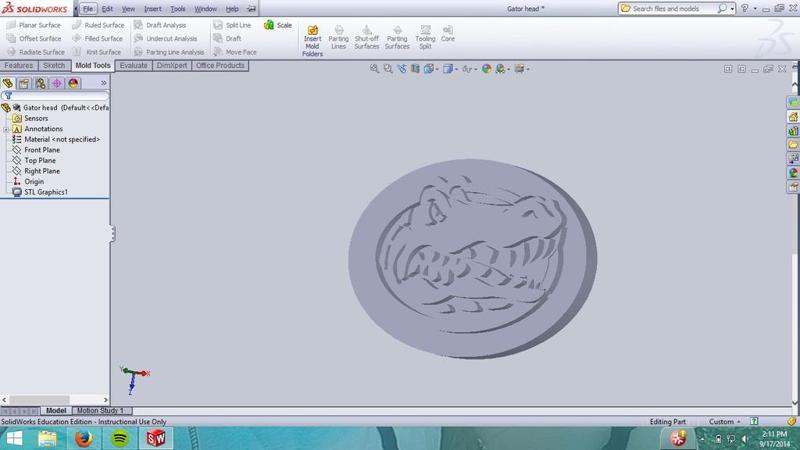
Task: Open the Custom units dropdown in status bar
Action: pyautogui.click(x=724, y=422)
